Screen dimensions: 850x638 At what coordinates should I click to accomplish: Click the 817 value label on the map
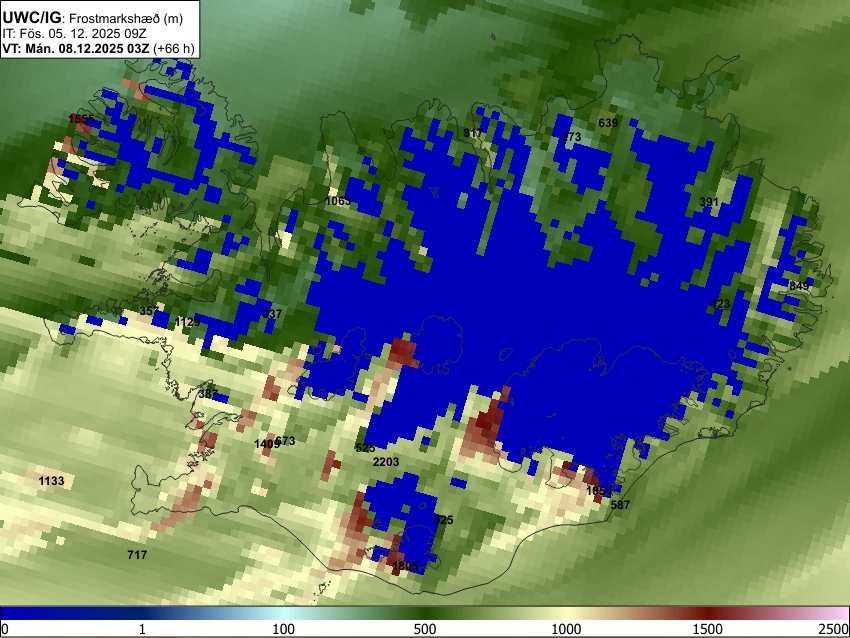pos(473,133)
